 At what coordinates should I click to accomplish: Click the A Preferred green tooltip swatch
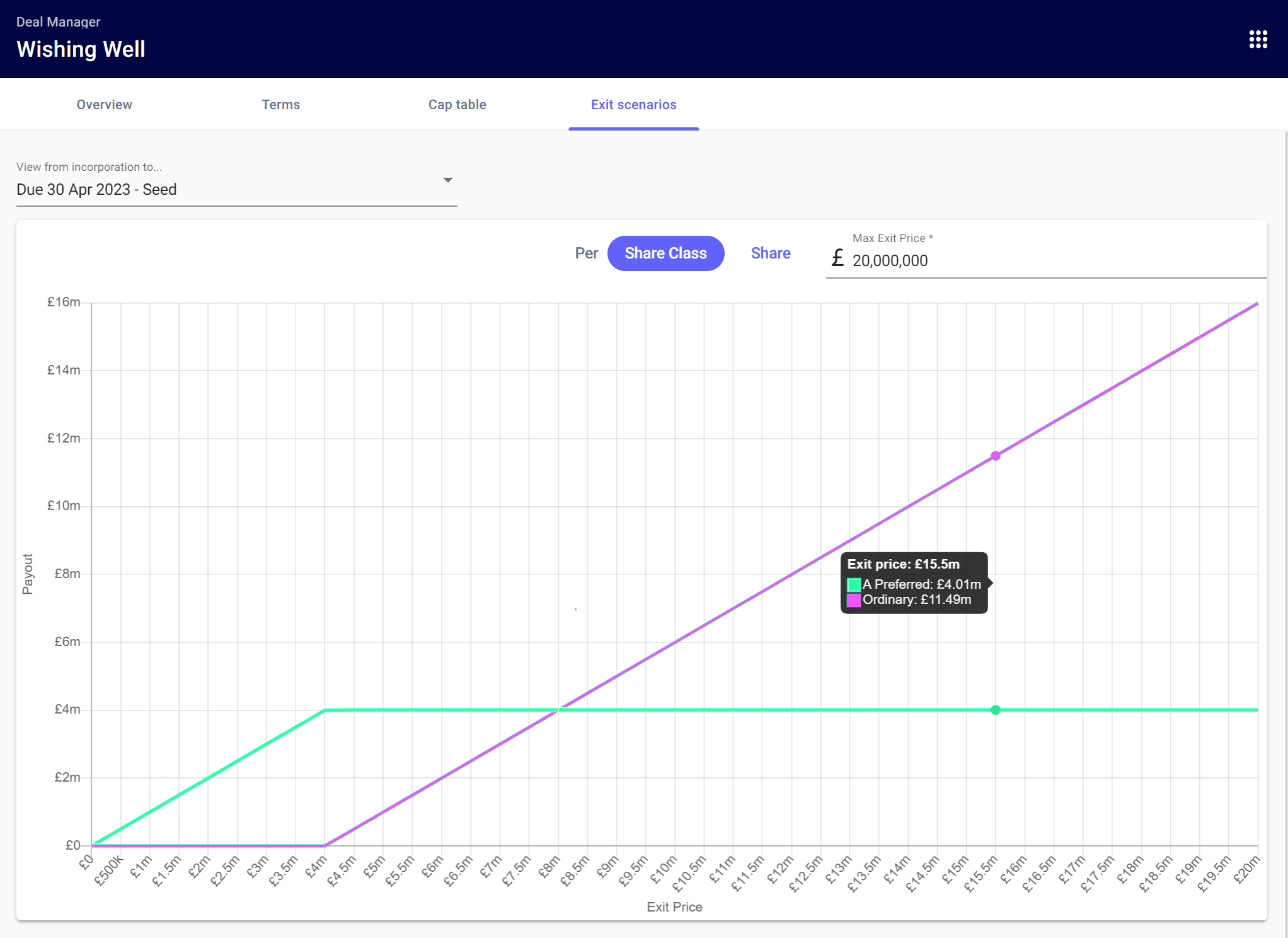click(x=854, y=585)
